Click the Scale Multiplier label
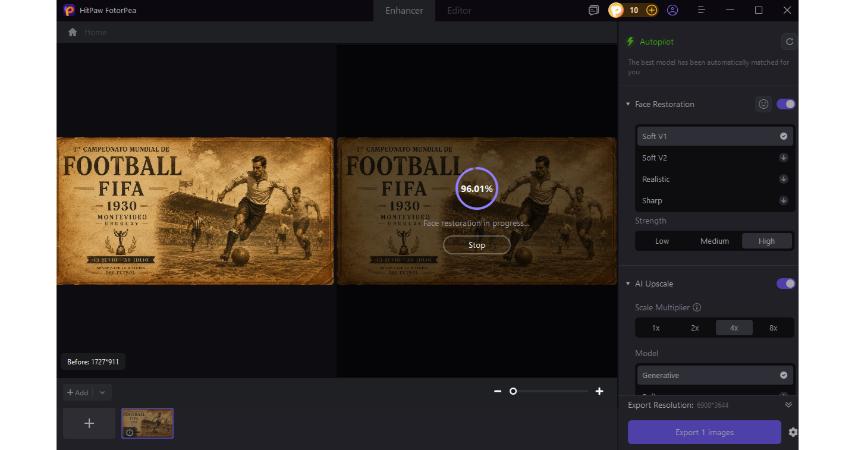This screenshot has height=450, width=855. point(662,308)
